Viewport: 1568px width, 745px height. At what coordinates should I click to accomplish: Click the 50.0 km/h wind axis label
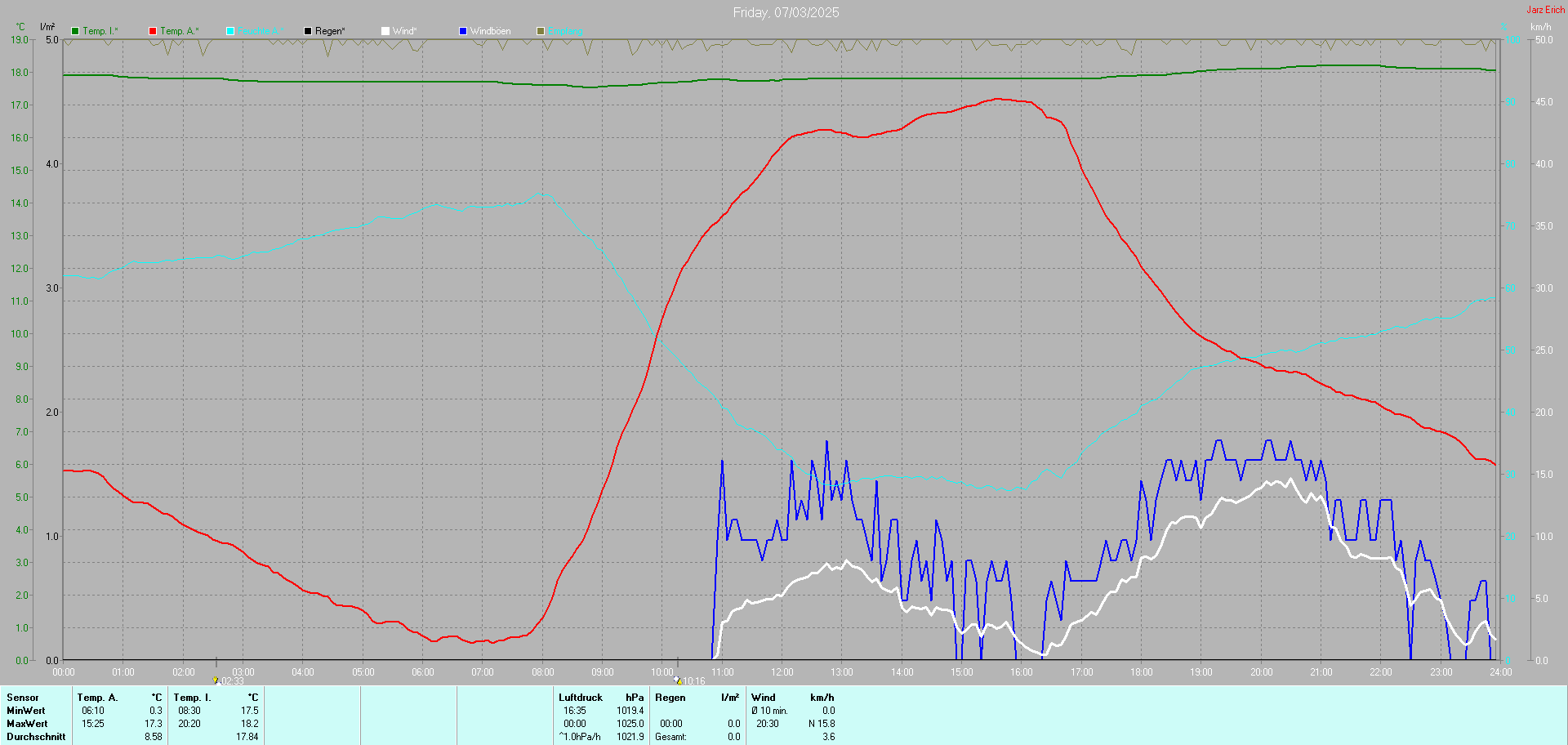pyautogui.click(x=1544, y=39)
